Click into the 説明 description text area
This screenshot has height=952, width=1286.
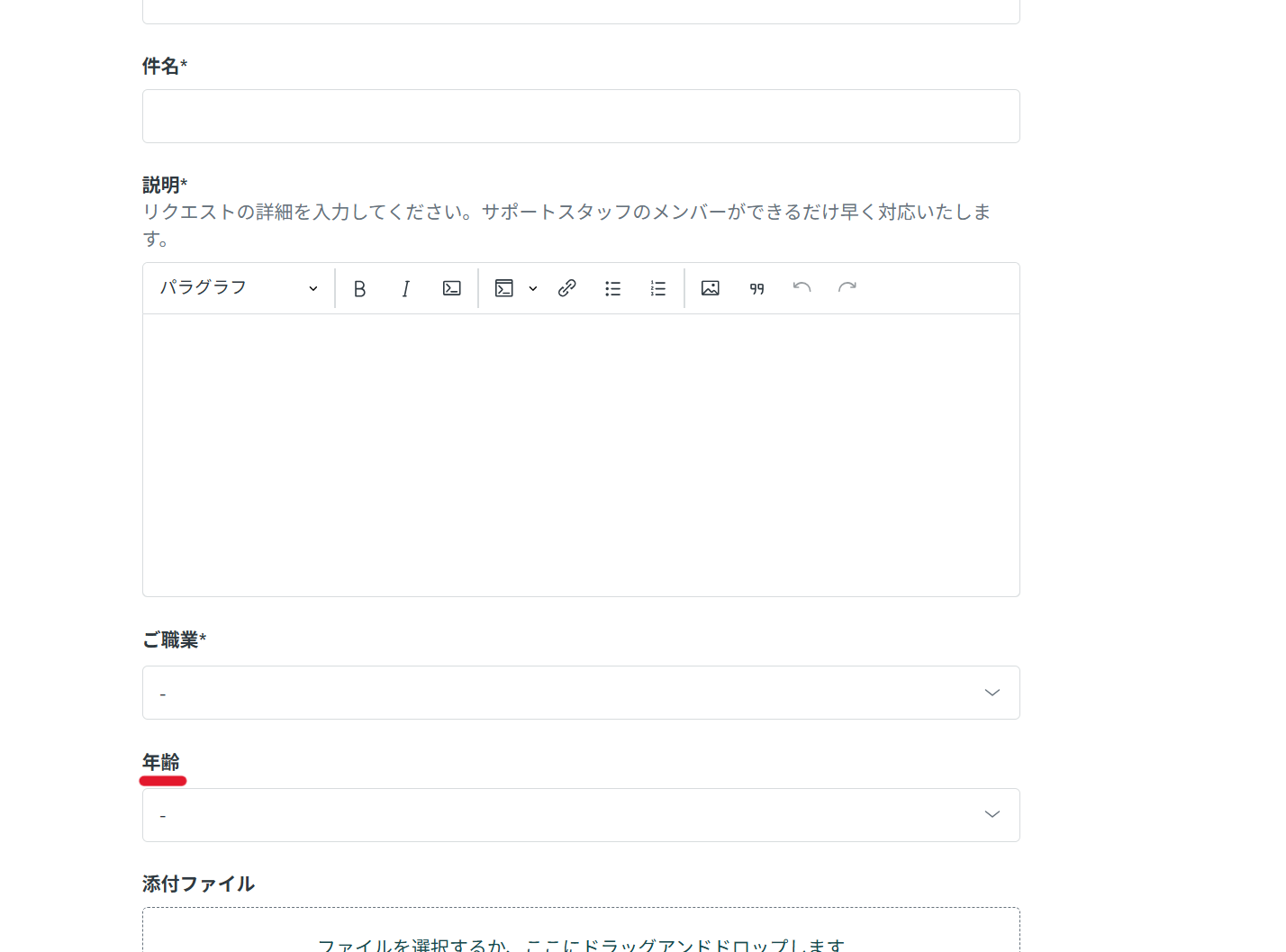tap(581, 455)
